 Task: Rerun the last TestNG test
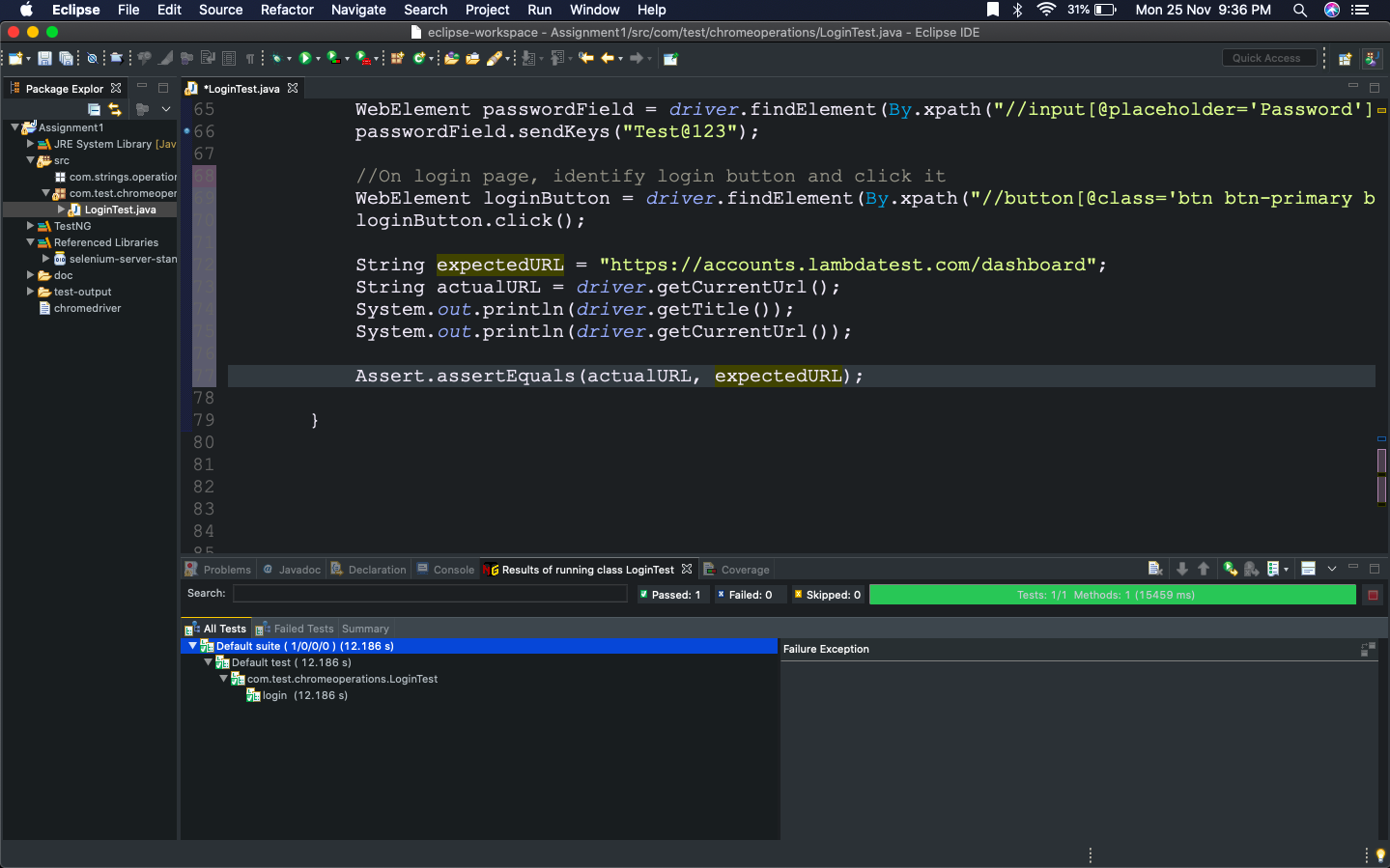point(1230,569)
